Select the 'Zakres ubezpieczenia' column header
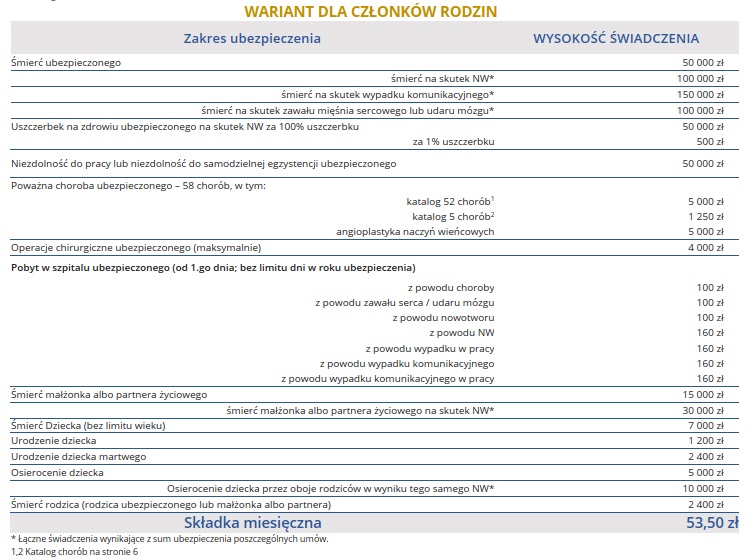Screen dimensions: 753x560 pyautogui.click(x=252, y=38)
